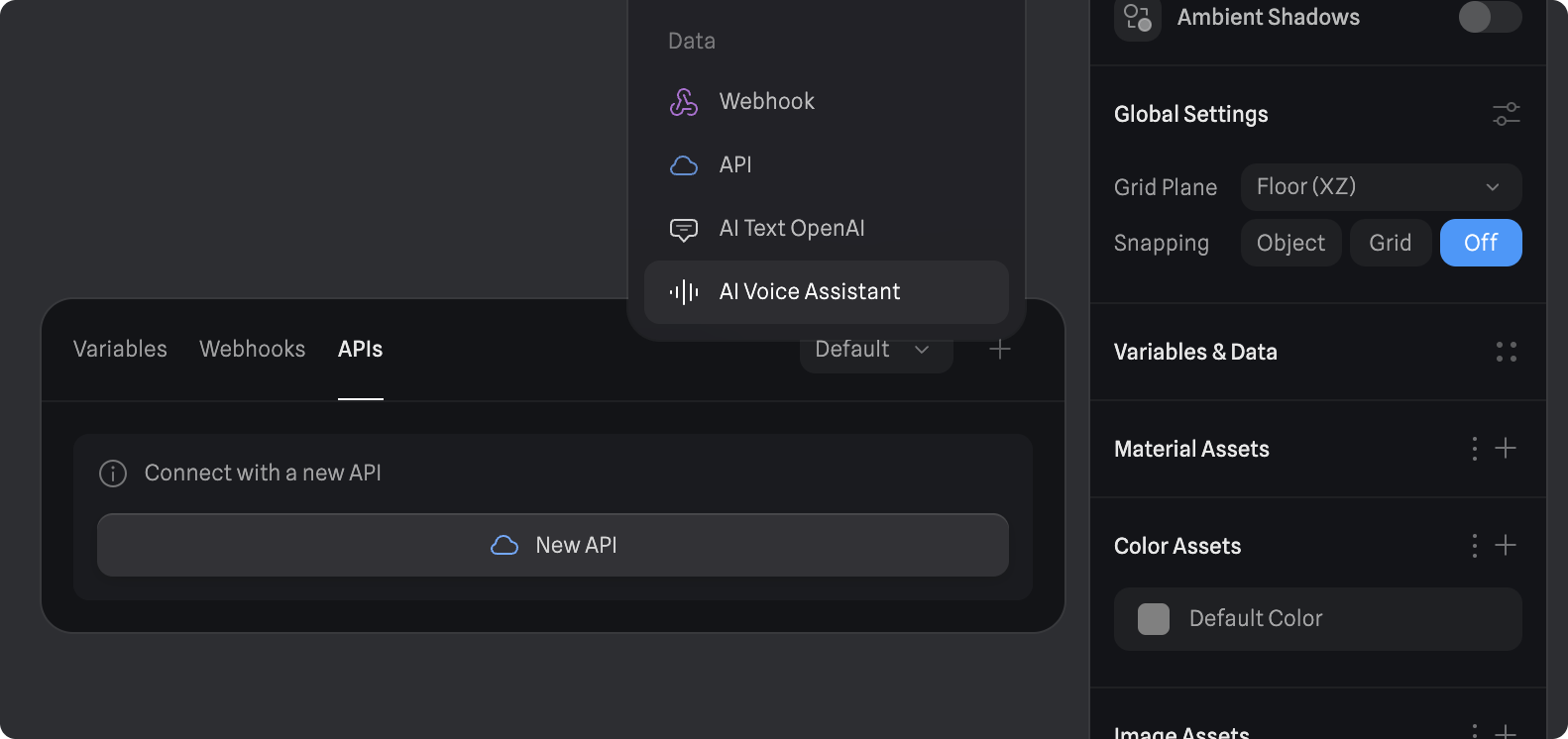Screen dimensions: 1568x739
Task: Open Material Assets three-dot options
Action: click(x=1475, y=449)
